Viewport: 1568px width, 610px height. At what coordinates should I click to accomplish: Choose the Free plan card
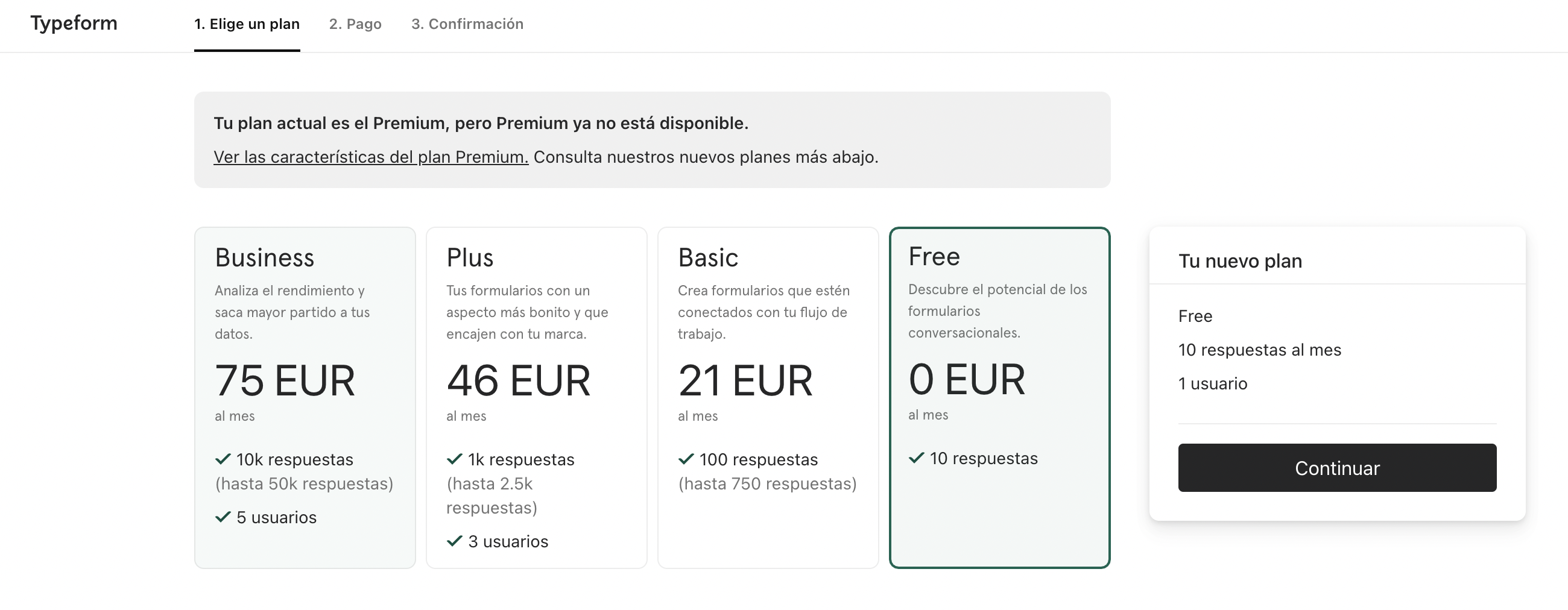tap(999, 398)
